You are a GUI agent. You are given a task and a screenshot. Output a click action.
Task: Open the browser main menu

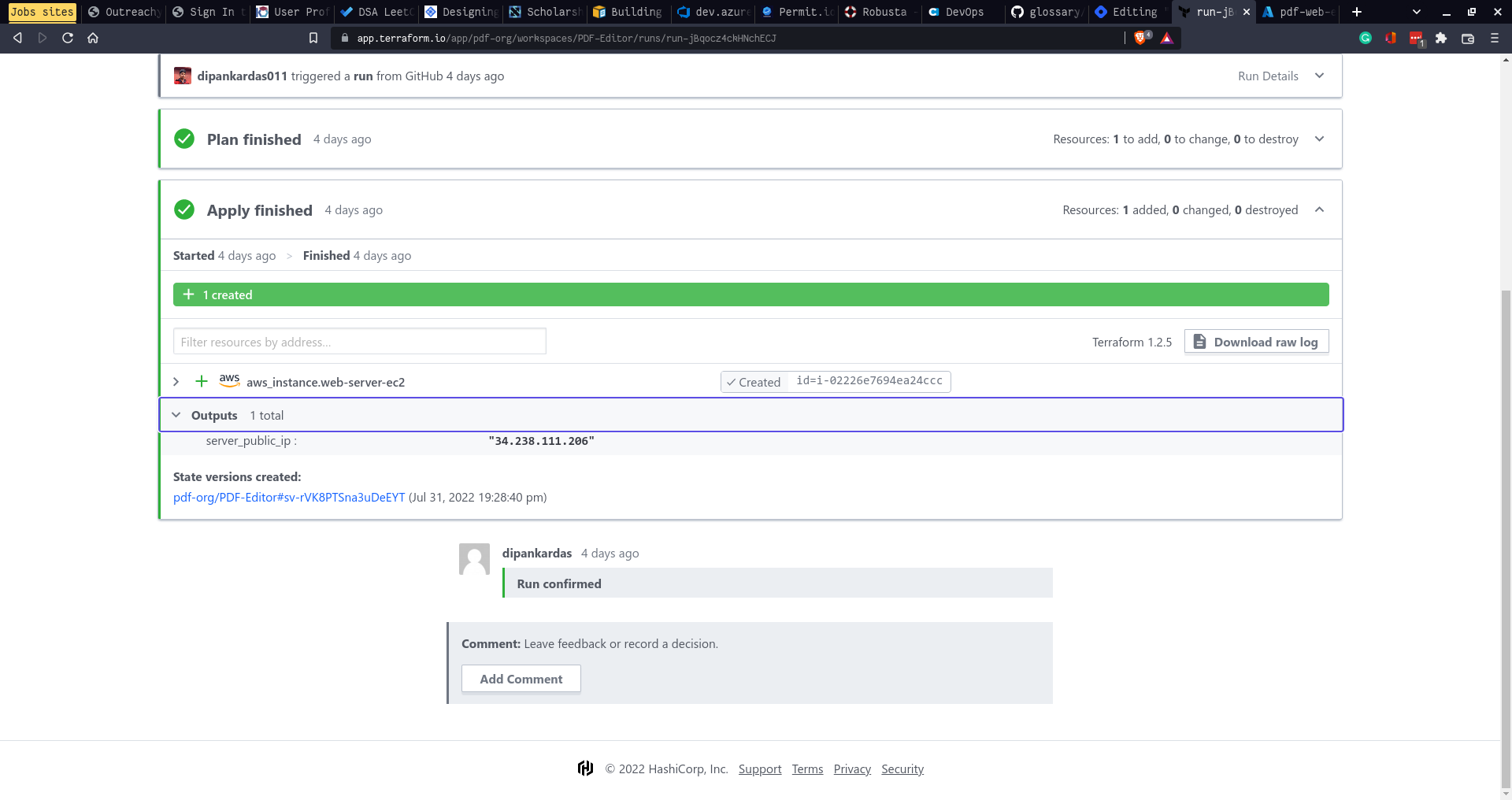click(x=1495, y=38)
